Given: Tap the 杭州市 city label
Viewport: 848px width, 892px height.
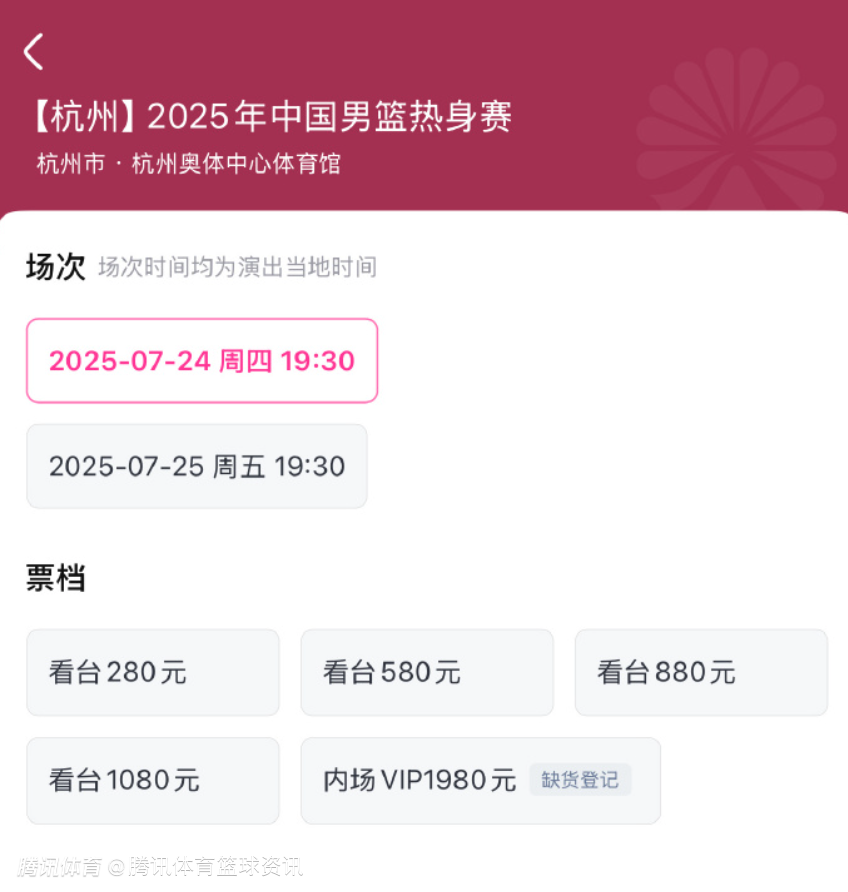Looking at the screenshot, I should pos(71,164).
